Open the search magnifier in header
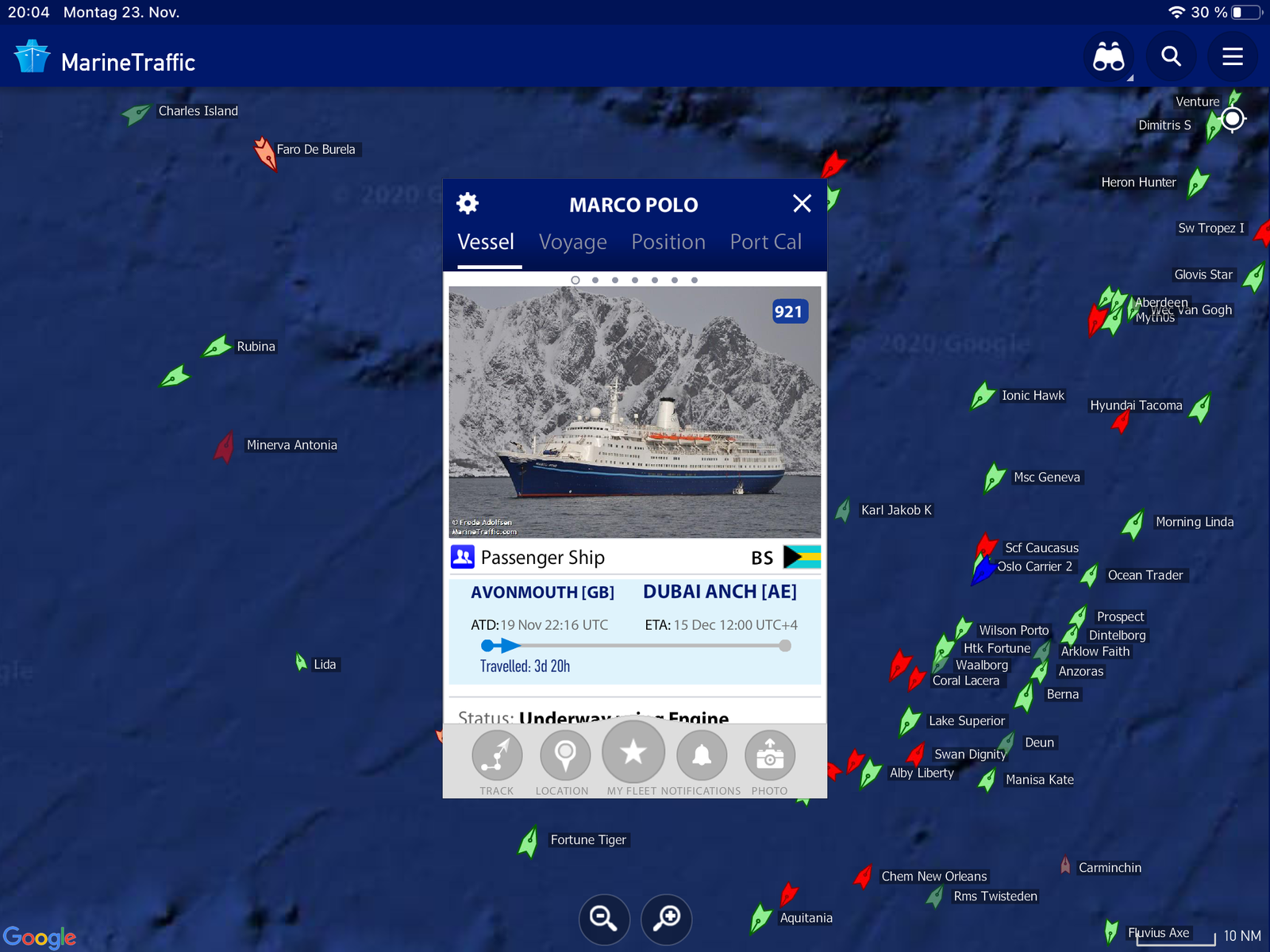This screenshot has width=1270, height=952. (1171, 56)
